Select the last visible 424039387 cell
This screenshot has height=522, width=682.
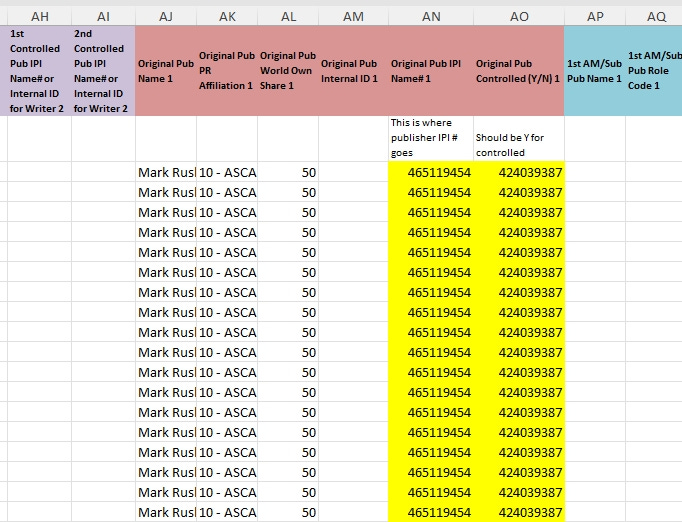tap(519, 512)
